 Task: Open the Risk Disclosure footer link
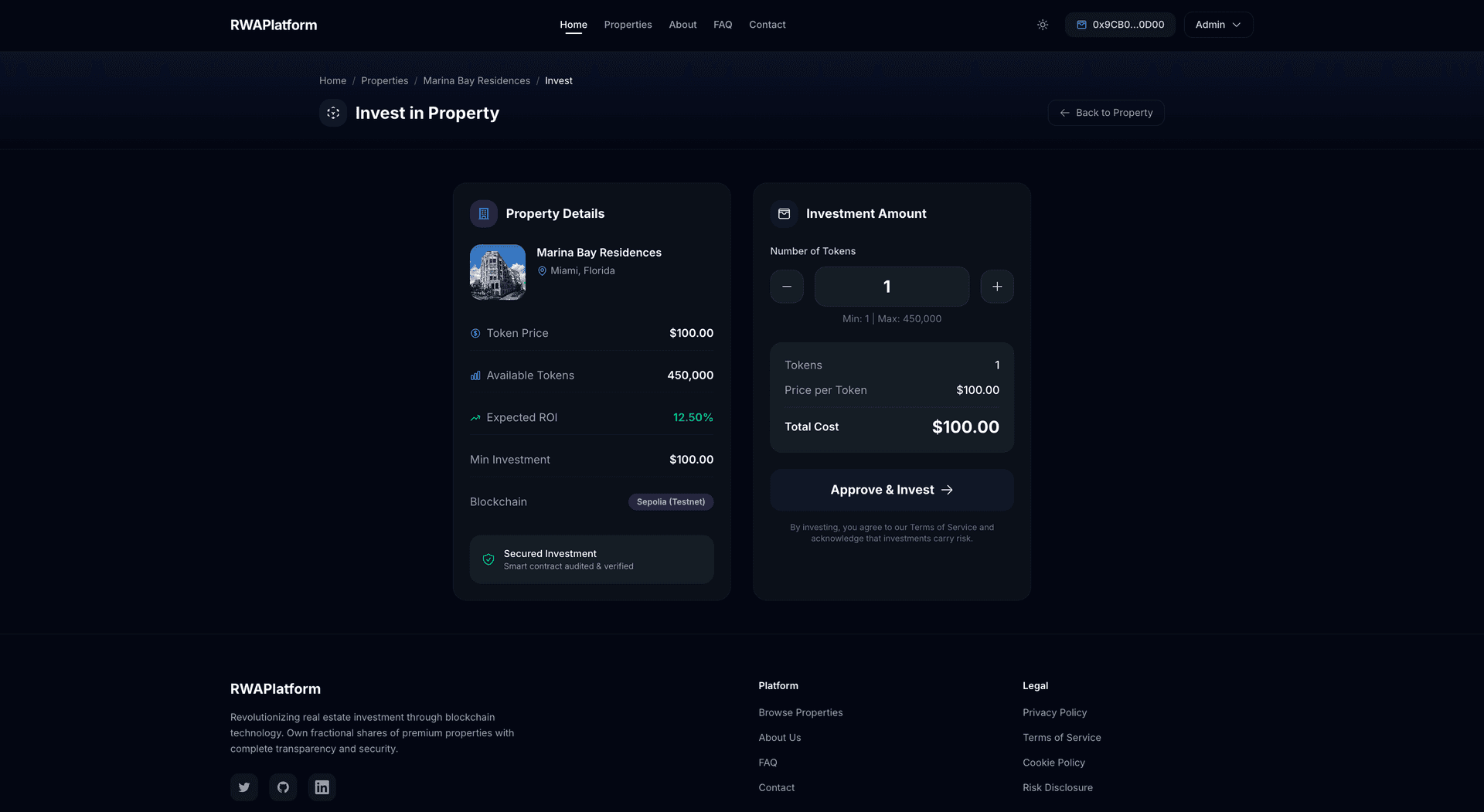coord(1057,787)
